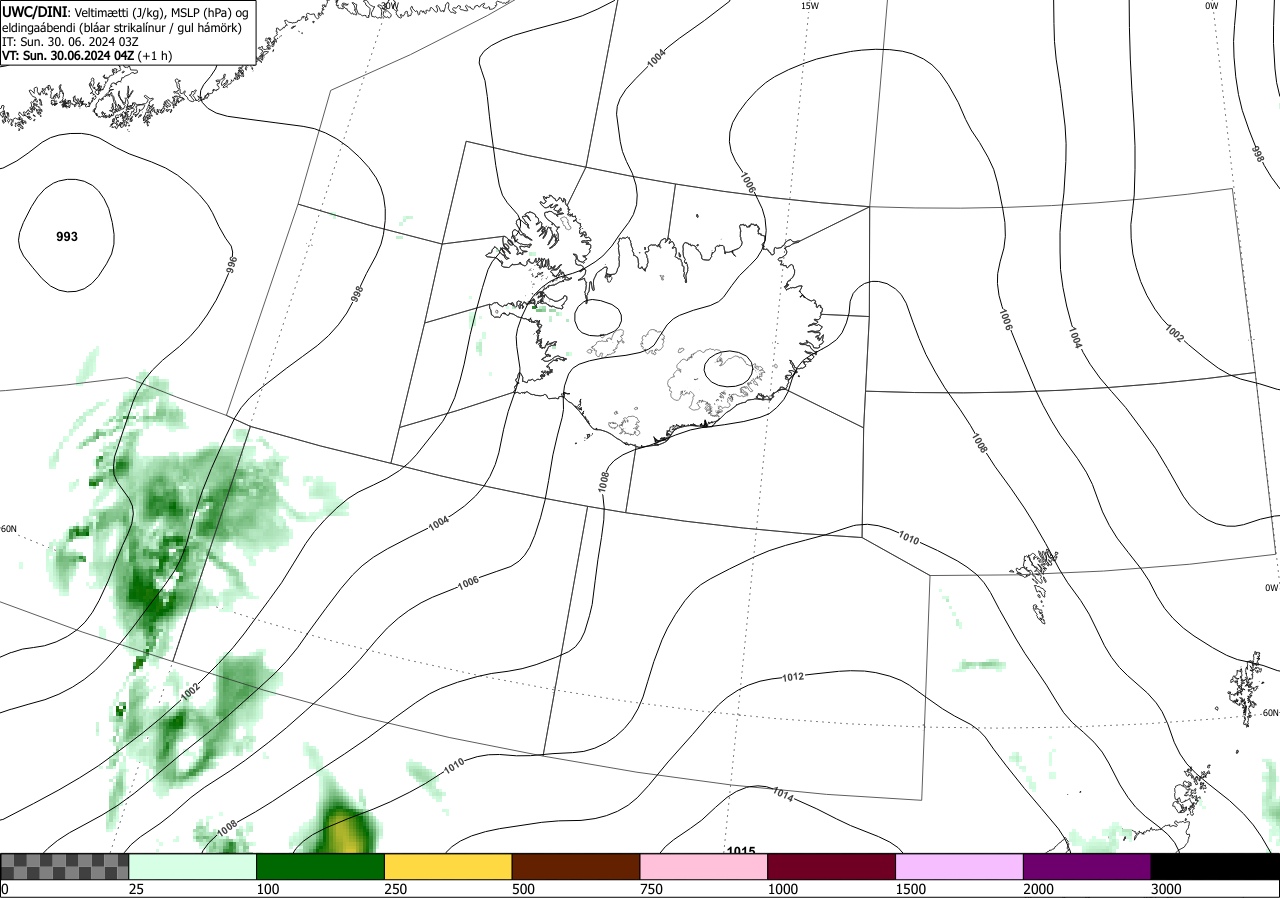Click the 1015 high pressure label
The image size is (1280, 898).
(x=741, y=851)
